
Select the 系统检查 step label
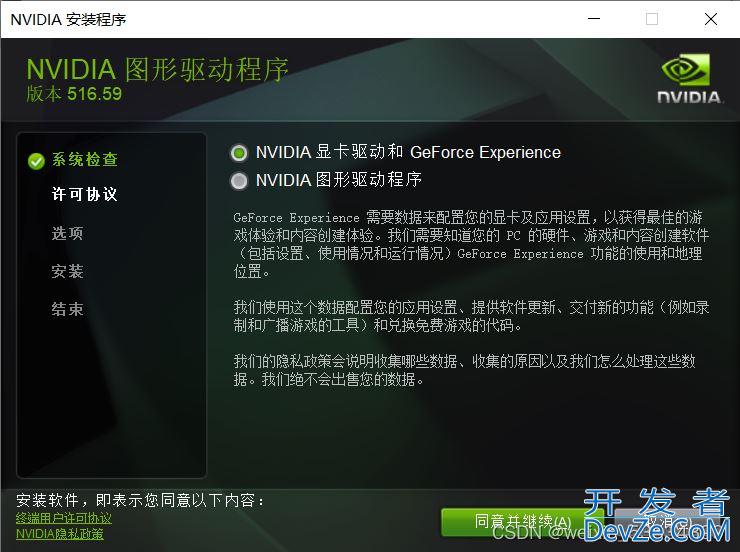85,159
